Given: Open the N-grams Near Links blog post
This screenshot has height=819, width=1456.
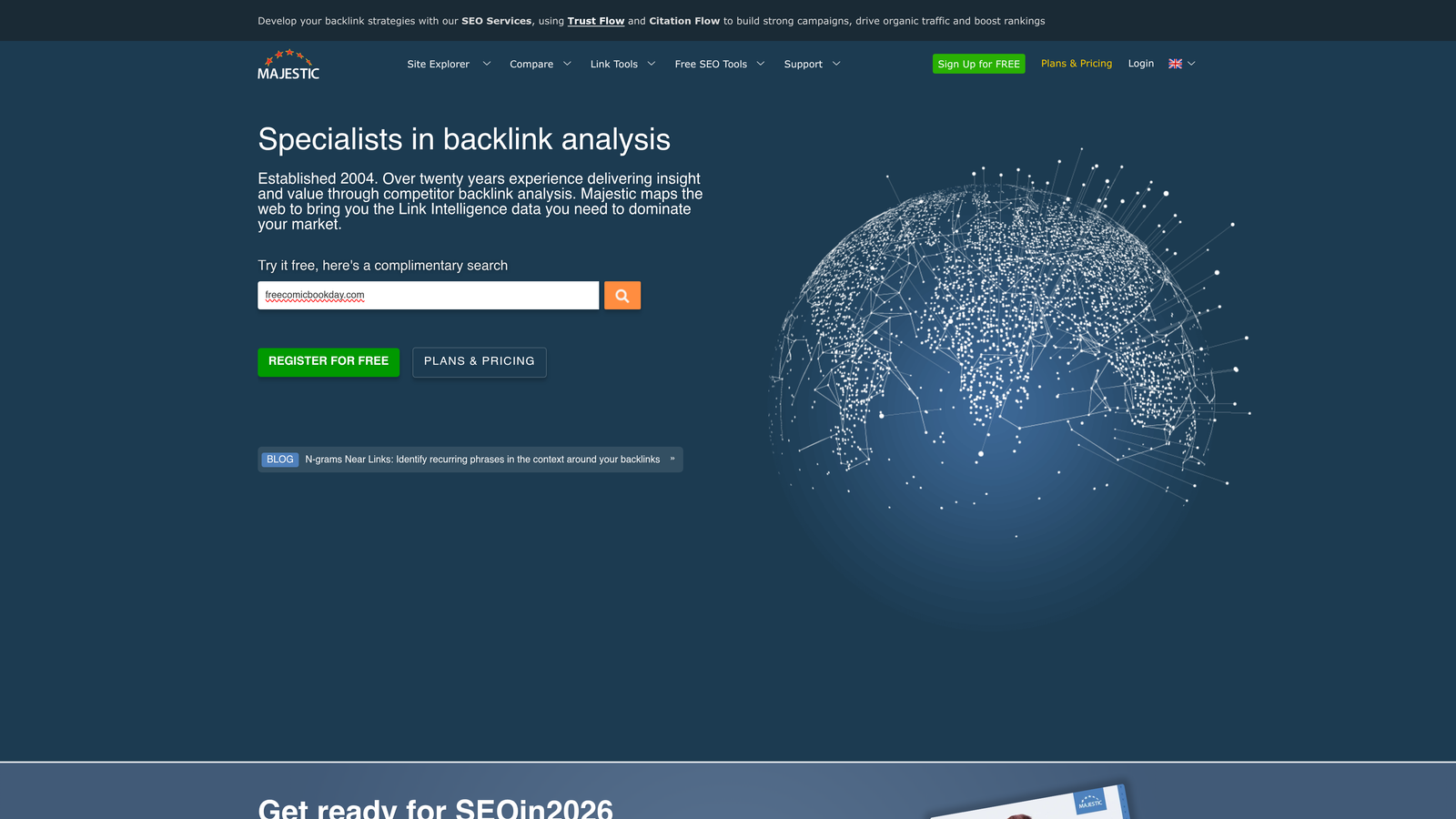Looking at the screenshot, I should [482, 460].
